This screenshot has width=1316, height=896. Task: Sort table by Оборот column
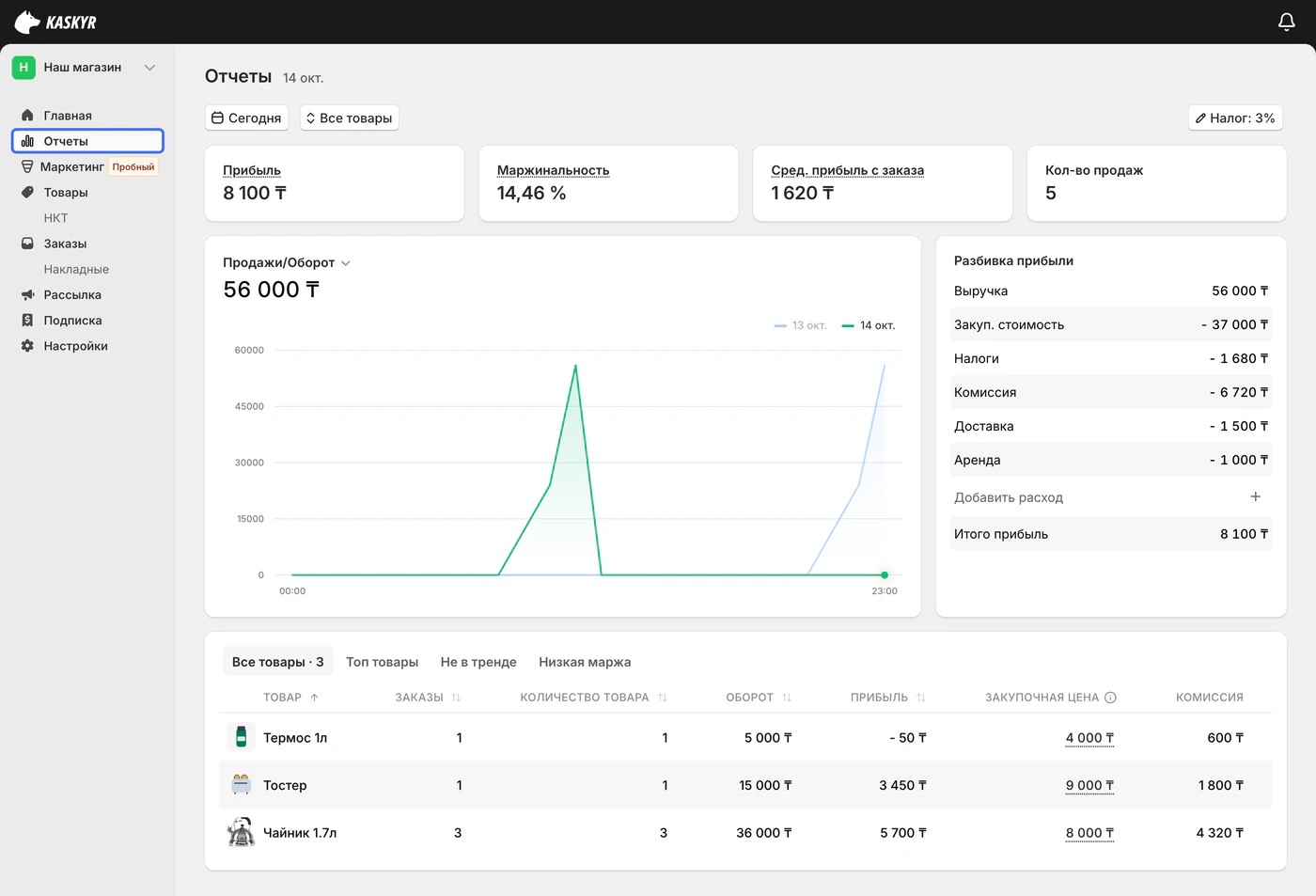(x=787, y=698)
